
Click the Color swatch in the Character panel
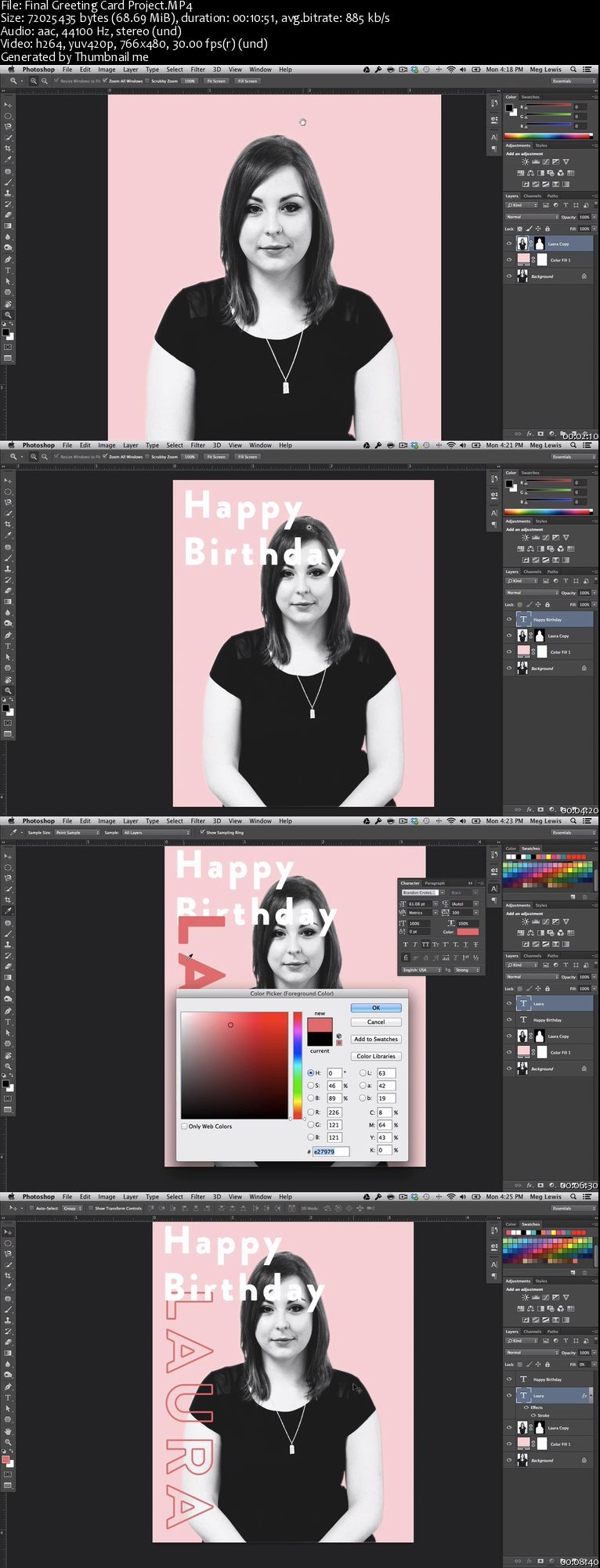pyautogui.click(x=468, y=932)
